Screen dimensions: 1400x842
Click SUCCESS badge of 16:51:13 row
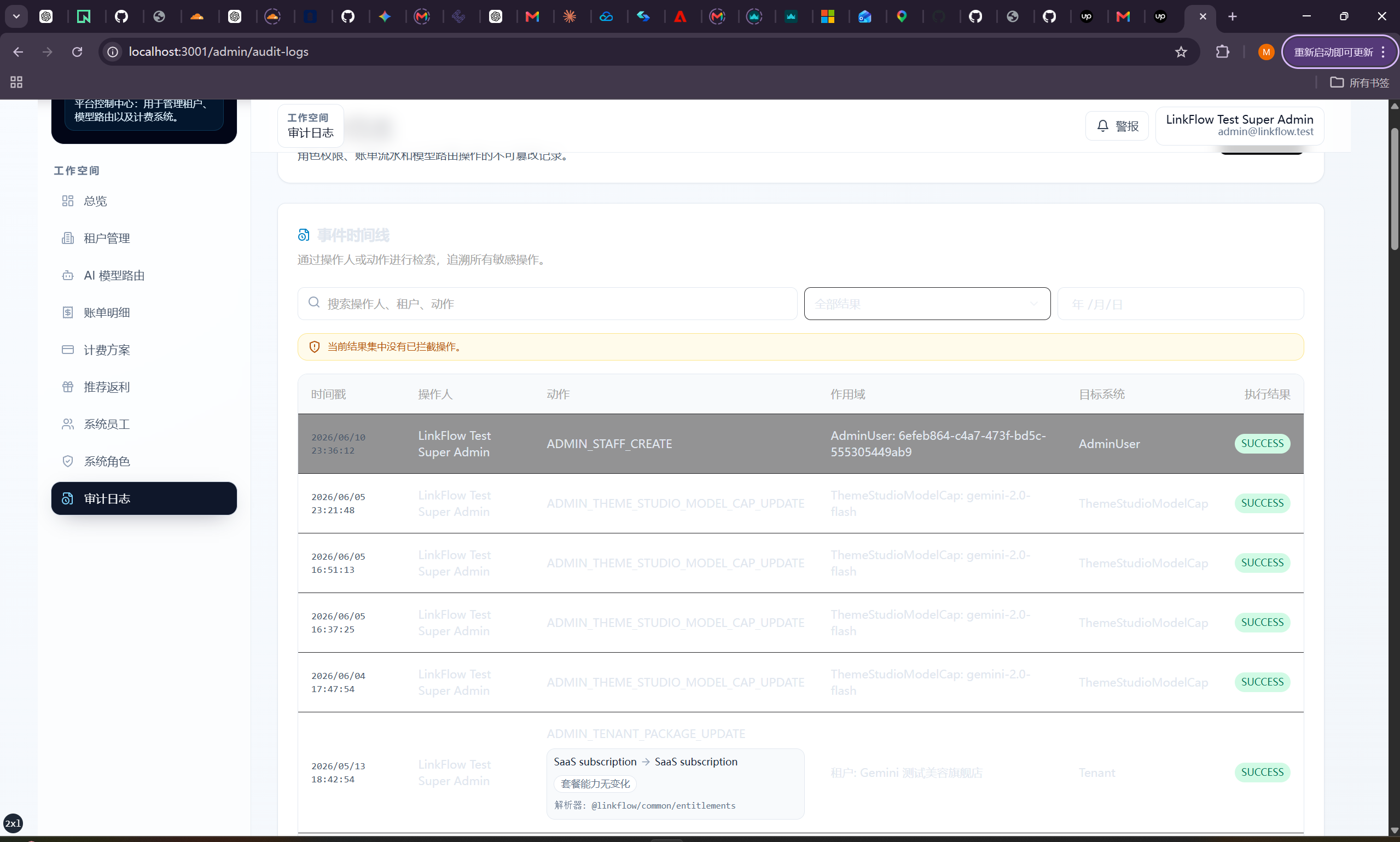point(1262,563)
